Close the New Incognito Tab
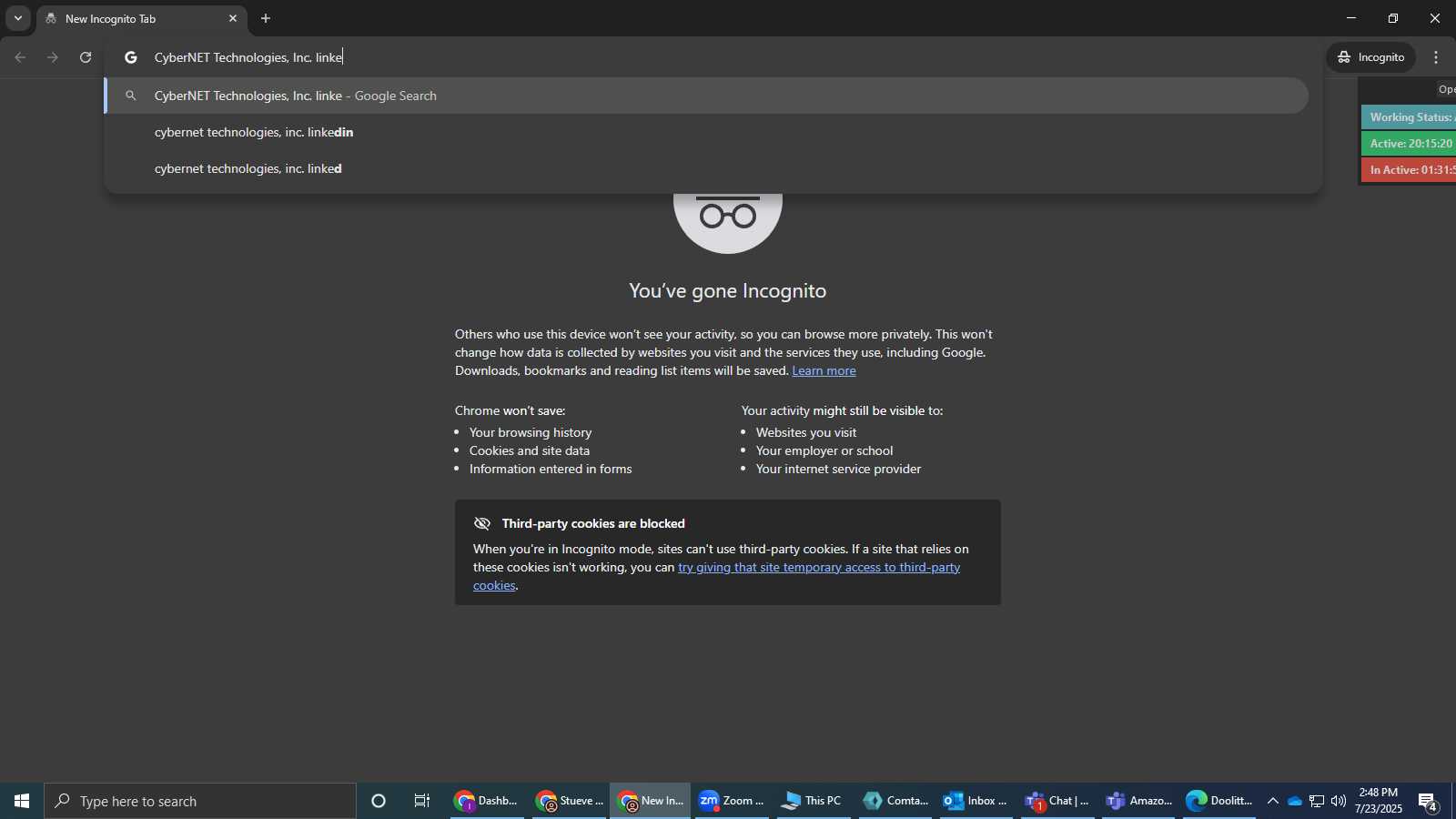Screen dimensions: 1456x819 tap(233, 18)
